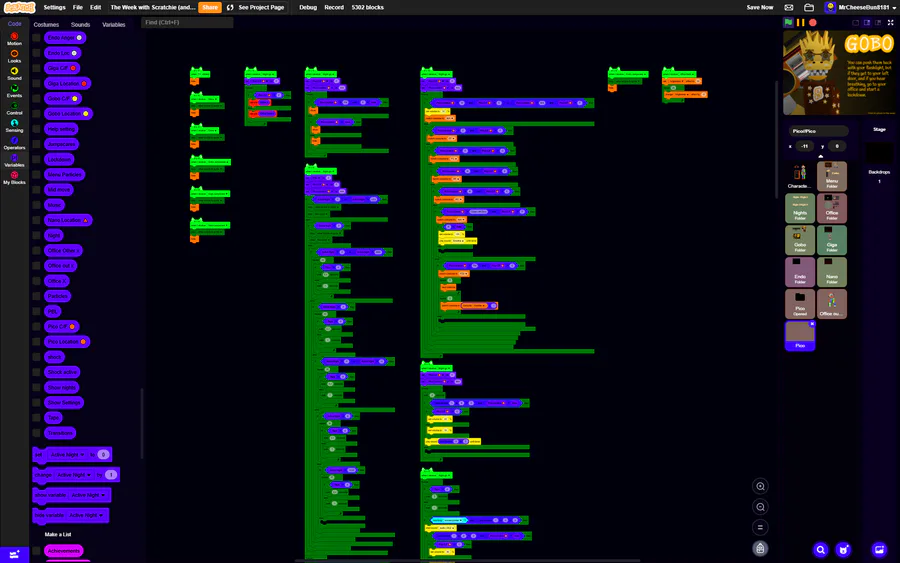Click the orange Share button
900x563 pixels.
pos(210,7)
